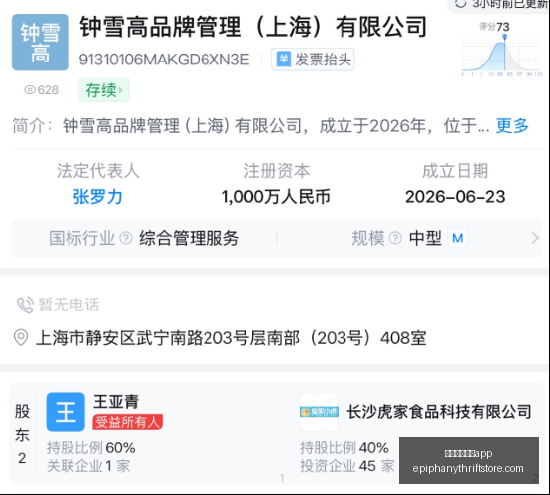Screen dimensions: 550x495
Task: Open the 长沙虎家食品科技有限公司 logo
Action: coord(319,412)
